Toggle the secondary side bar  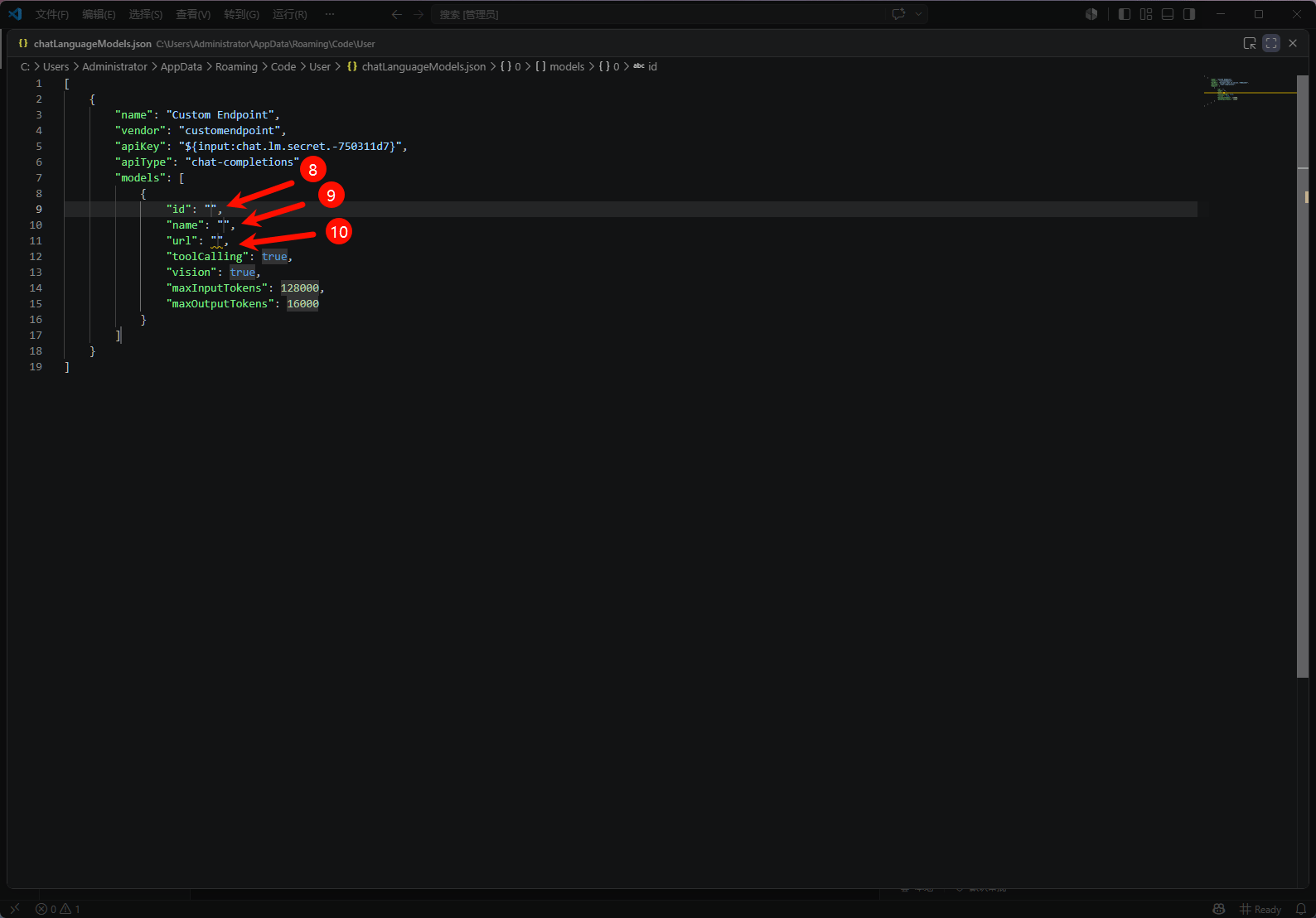click(1189, 14)
